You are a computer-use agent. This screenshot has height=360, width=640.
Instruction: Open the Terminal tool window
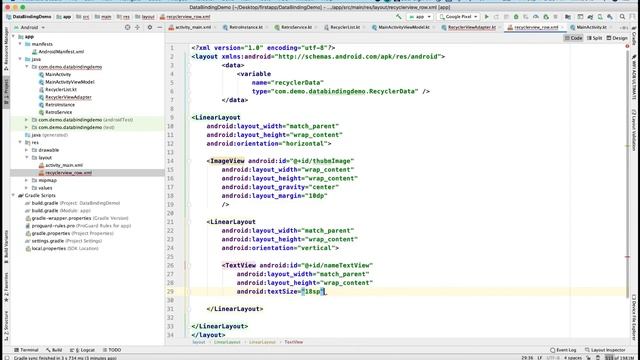[27, 350]
